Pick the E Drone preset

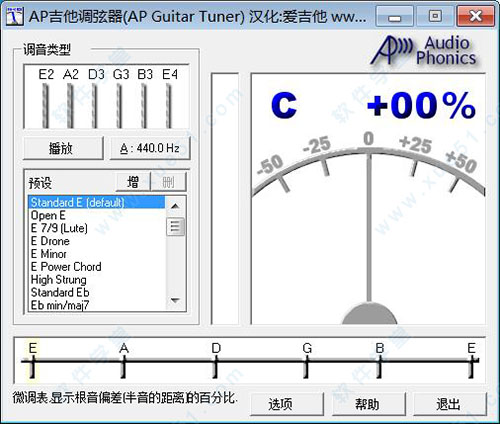click(x=97, y=241)
